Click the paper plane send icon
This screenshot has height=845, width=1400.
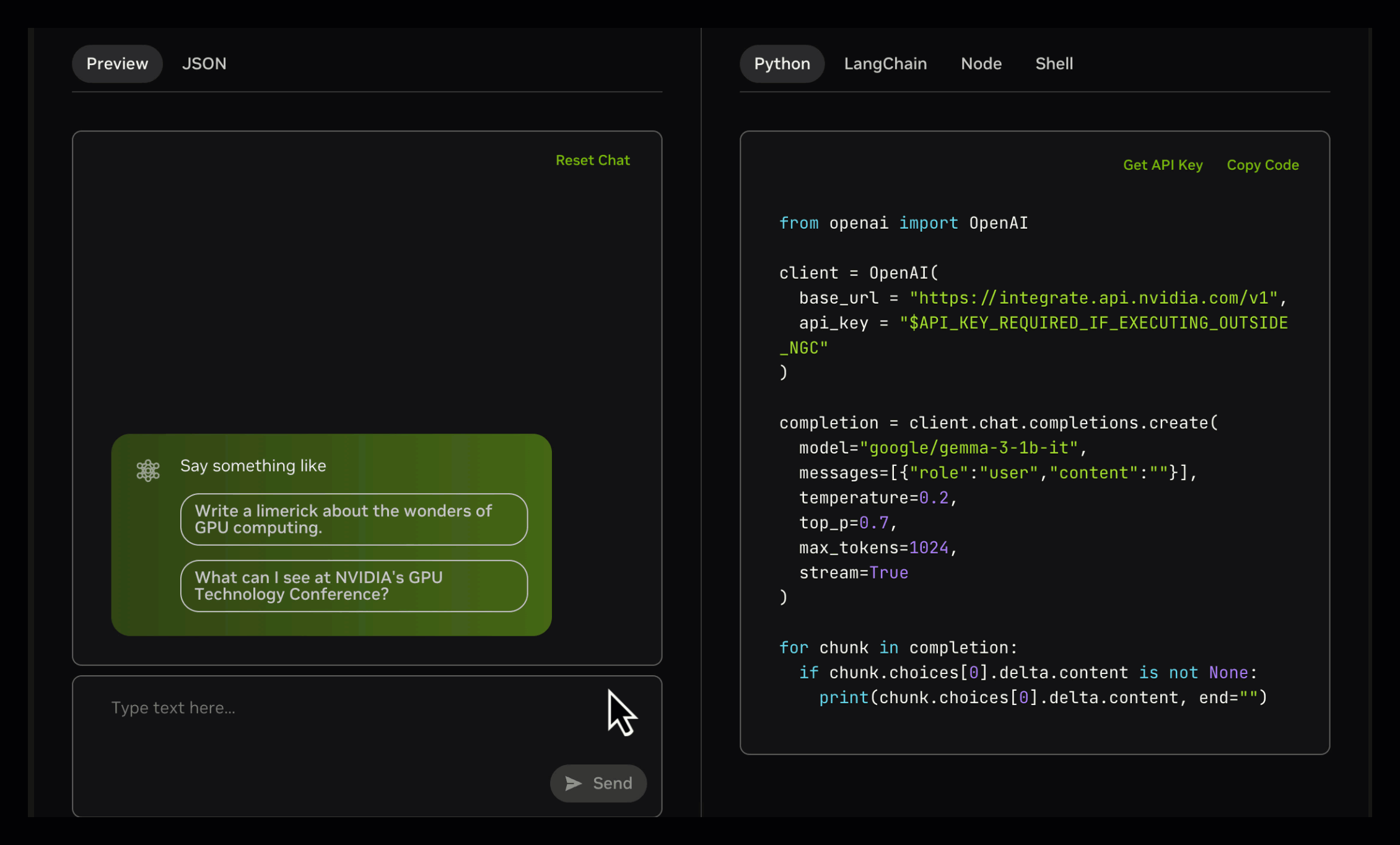coord(573,784)
